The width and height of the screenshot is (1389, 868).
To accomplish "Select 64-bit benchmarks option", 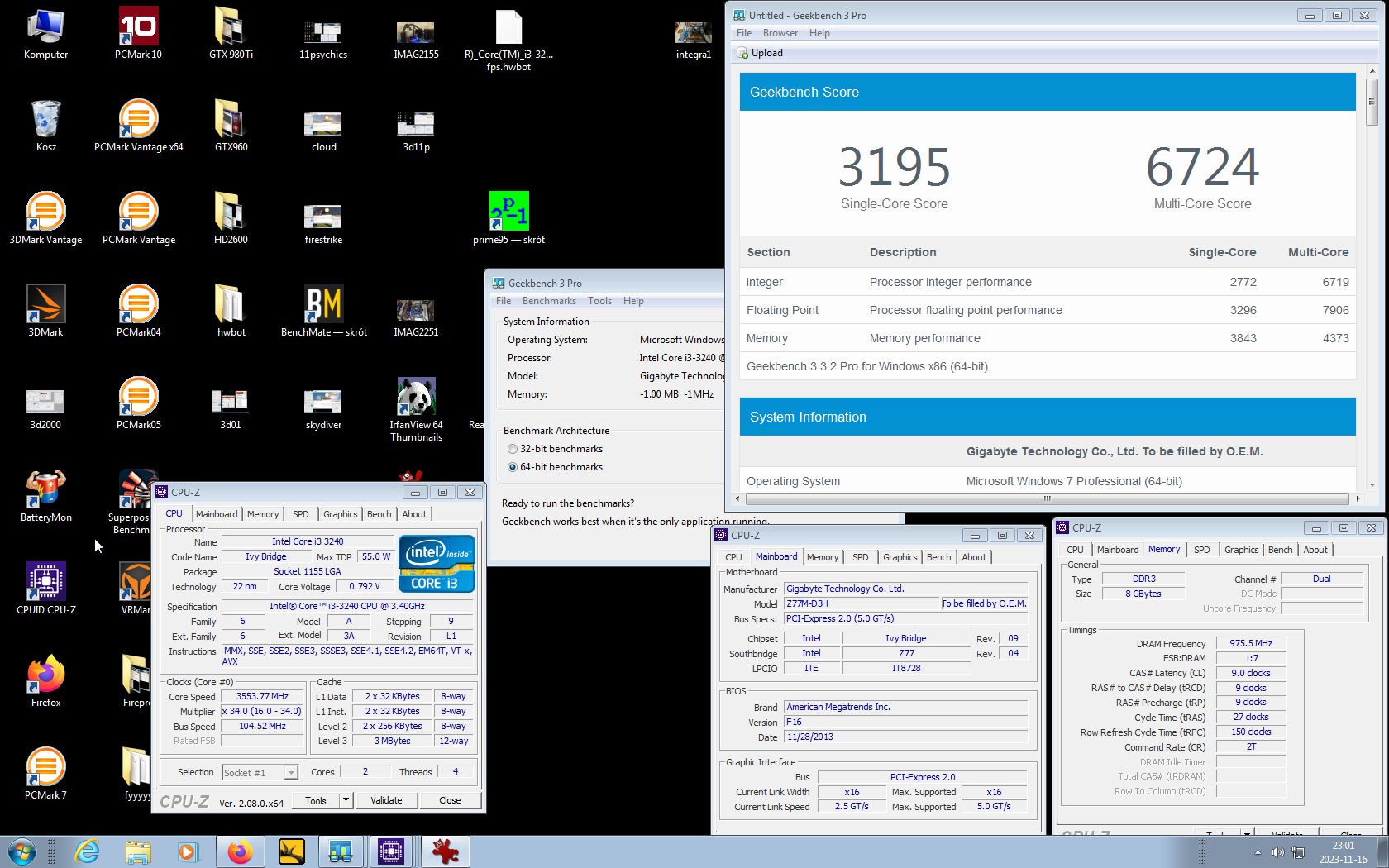I will [556, 467].
